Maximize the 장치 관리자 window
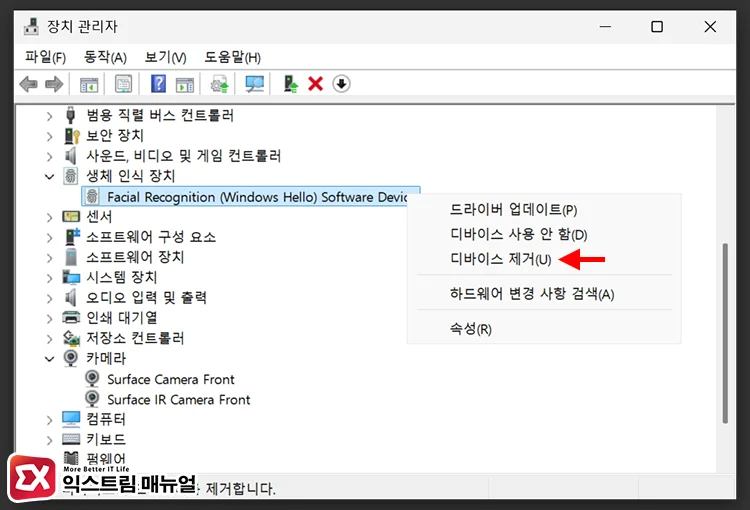The height and width of the screenshot is (510, 750). point(657,26)
